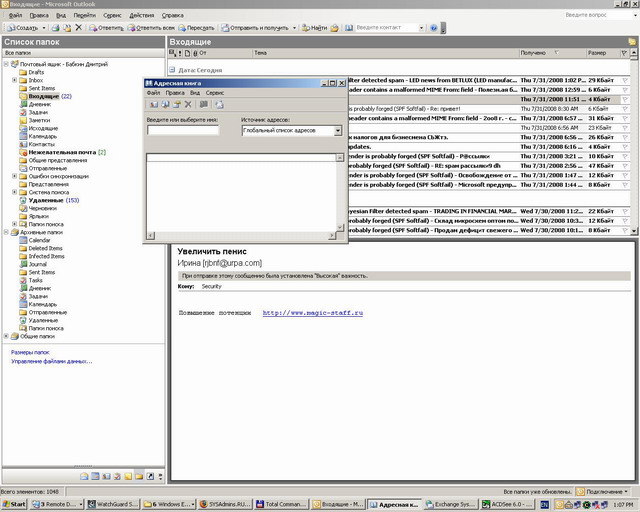
Task: Sort messages by Размер column header
Action: pyautogui.click(x=602, y=53)
